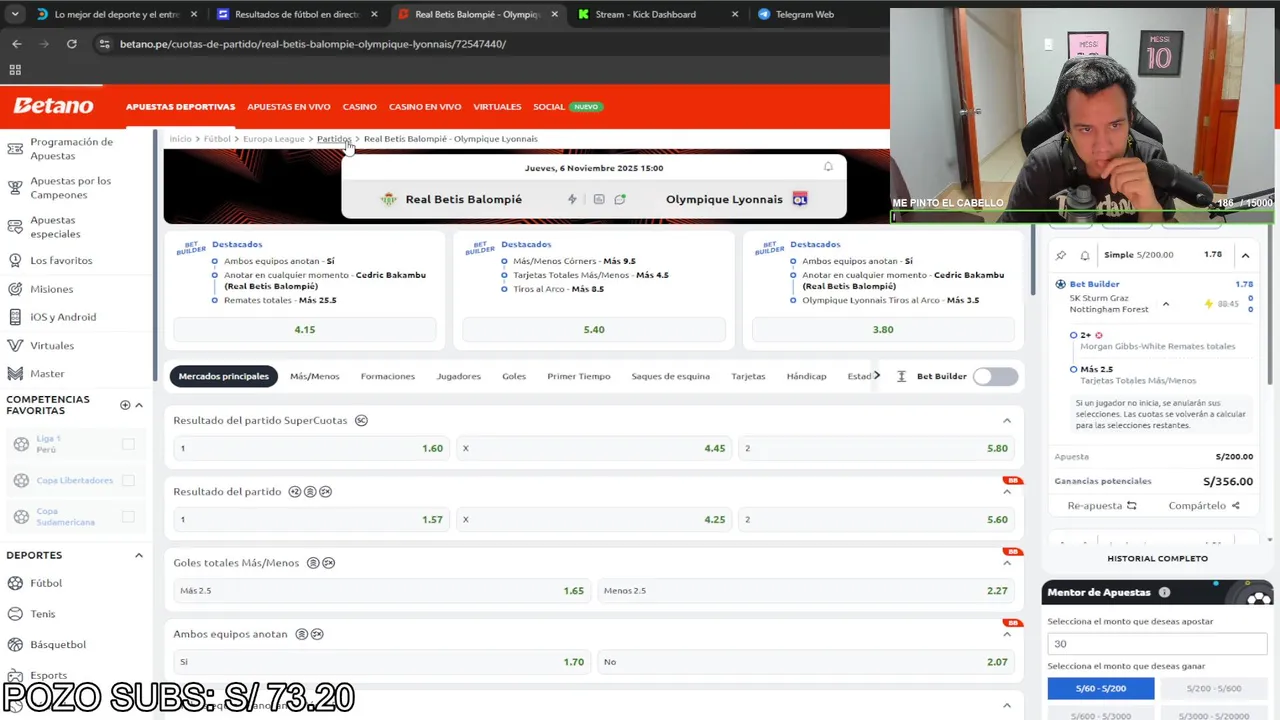Image resolution: width=1280 pixels, height=720 pixels.
Task: Click the Tenis ball icon under Deportes
Action: click(x=16, y=614)
